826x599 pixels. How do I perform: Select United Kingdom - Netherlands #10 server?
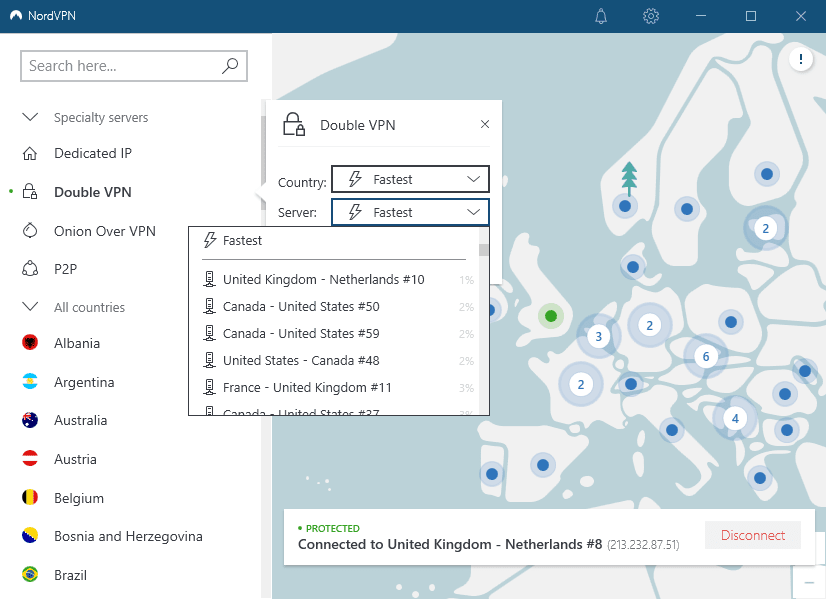click(x=333, y=279)
